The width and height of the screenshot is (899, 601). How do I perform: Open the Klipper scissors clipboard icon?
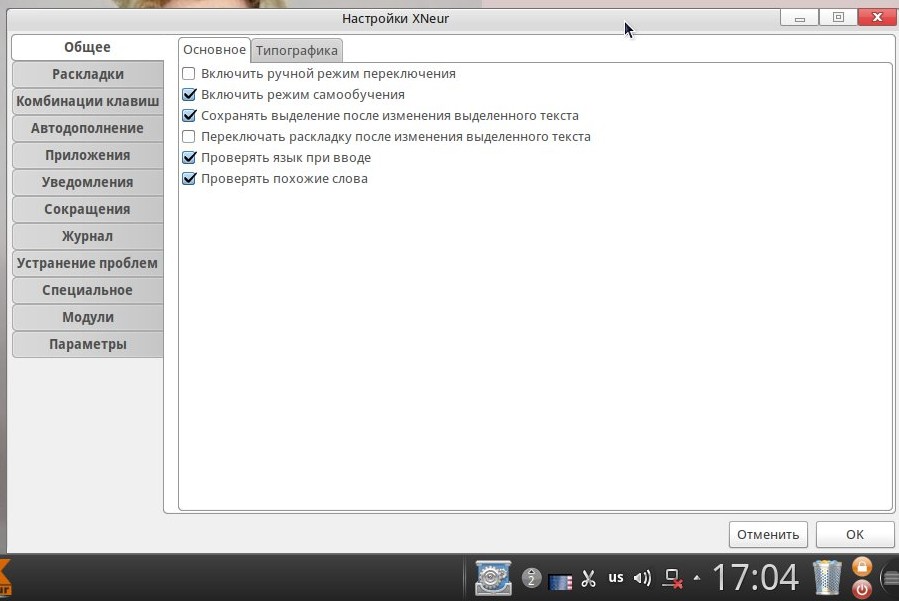click(x=588, y=578)
